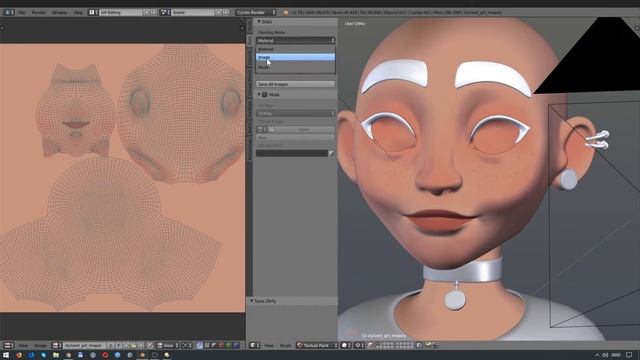Image resolution: width=640 pixels, height=360 pixels.
Task: Open the 3D view pivot point selector
Action: coord(359,345)
